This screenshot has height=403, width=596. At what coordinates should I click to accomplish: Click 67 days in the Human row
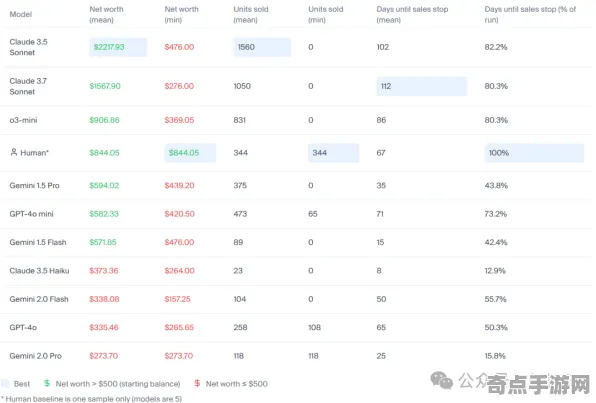click(381, 153)
